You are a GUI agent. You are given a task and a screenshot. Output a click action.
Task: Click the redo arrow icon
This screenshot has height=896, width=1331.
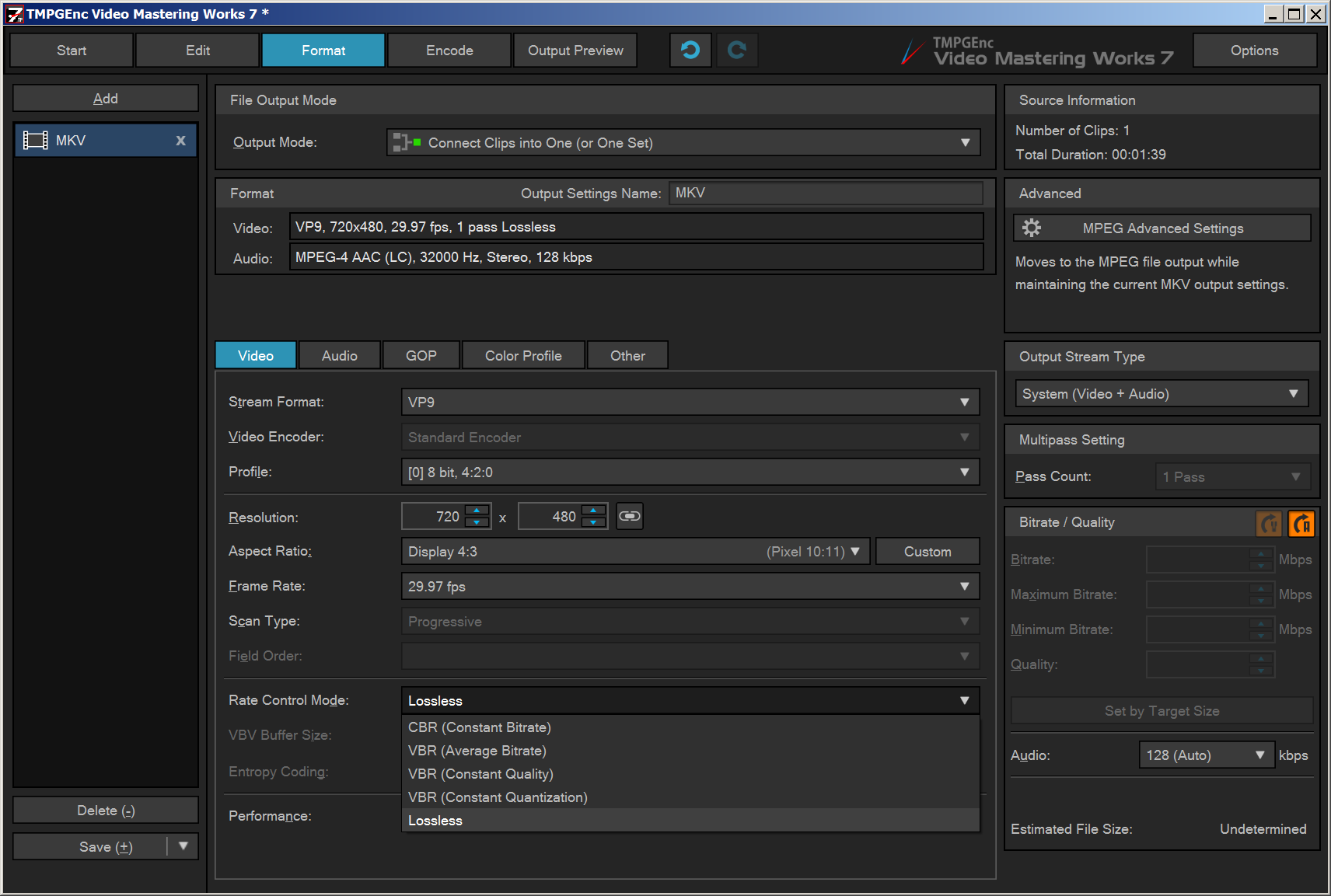click(736, 51)
